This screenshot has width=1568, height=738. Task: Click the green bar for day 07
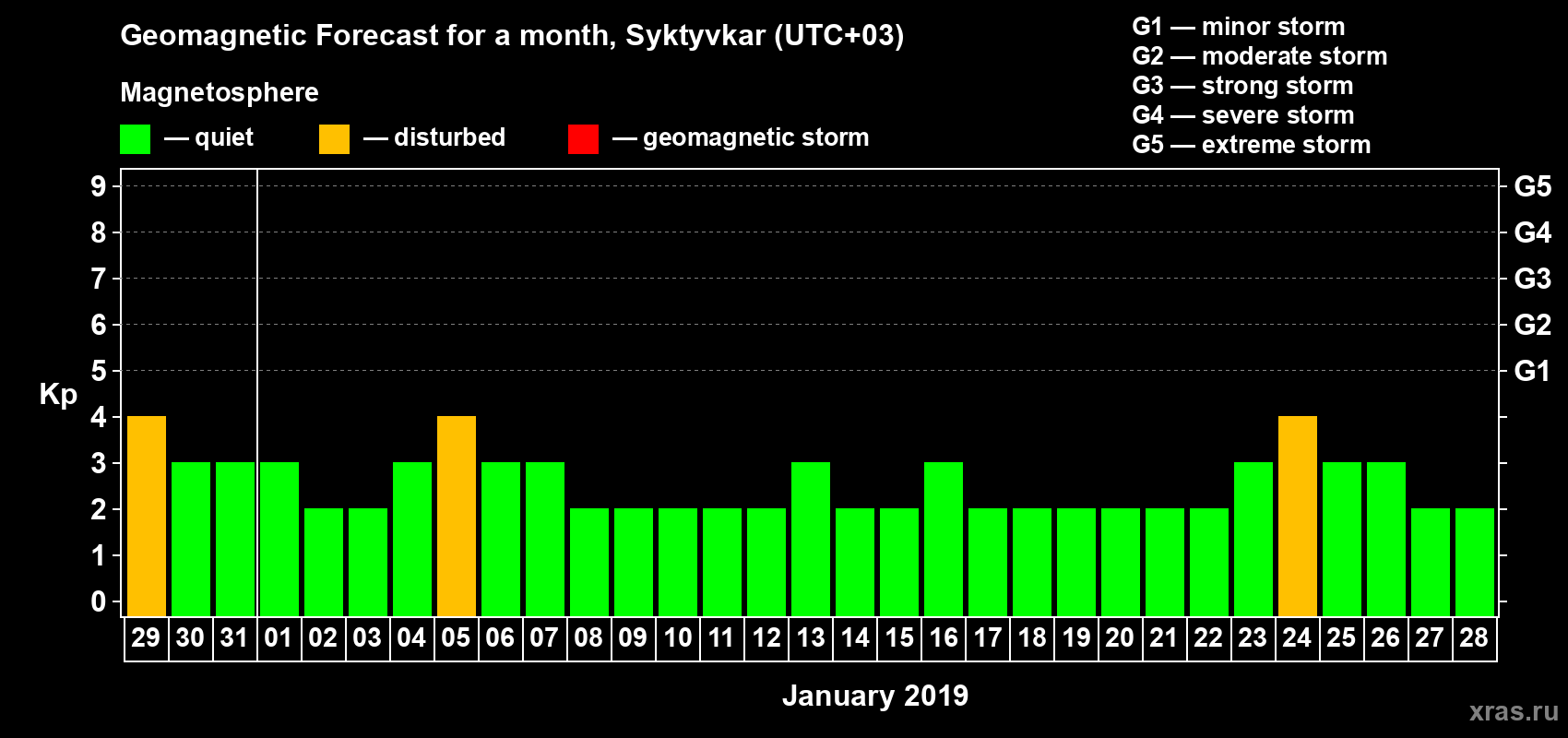click(x=545, y=539)
